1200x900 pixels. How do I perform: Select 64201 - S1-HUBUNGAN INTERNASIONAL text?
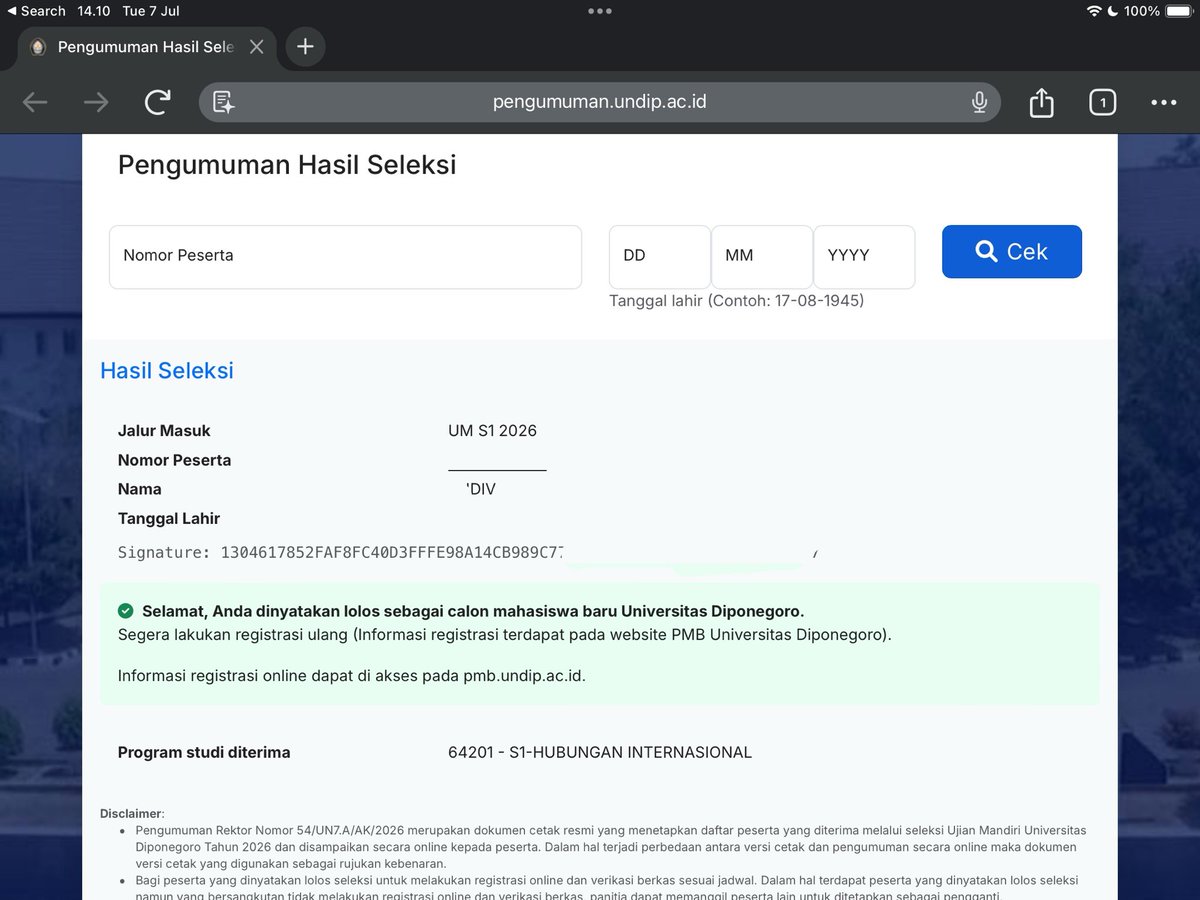click(600, 752)
